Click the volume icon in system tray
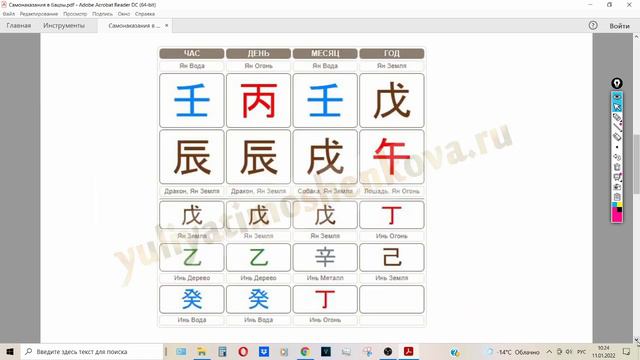 point(569,351)
